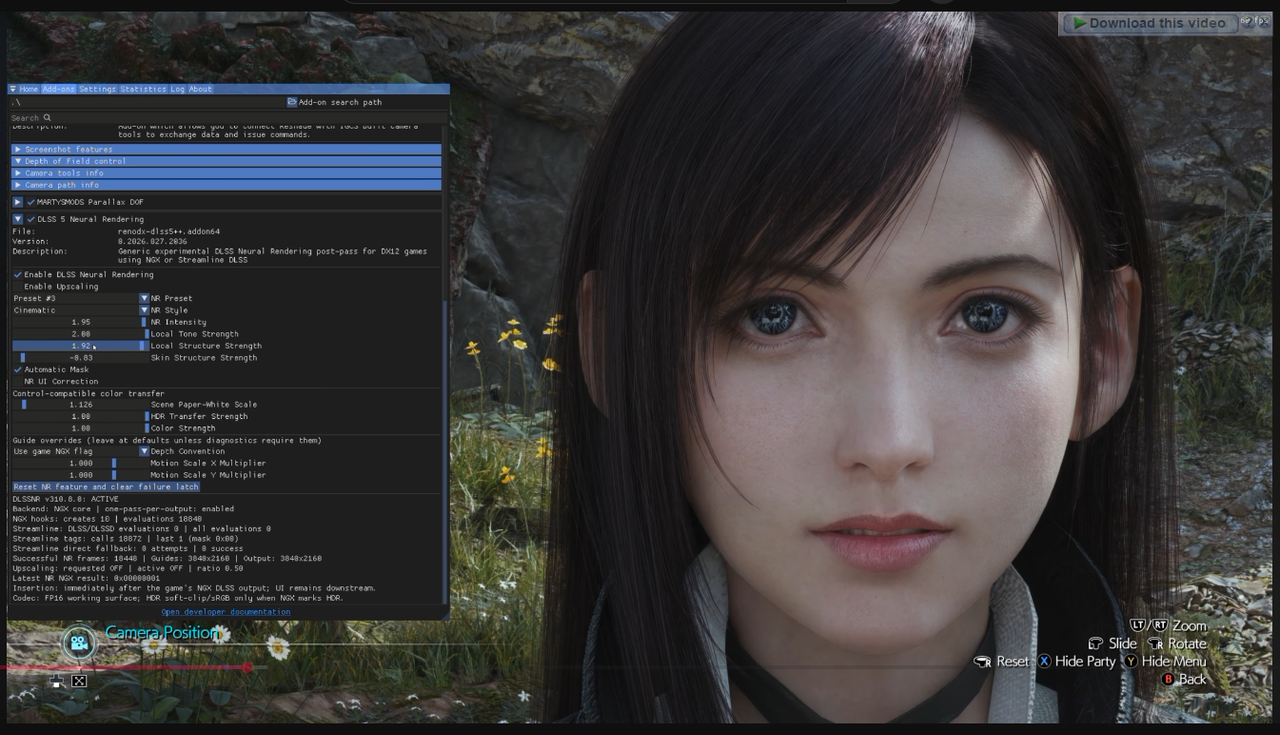Enable the NR UI Correction checkbox
1280x735 pixels.
tap(17, 381)
